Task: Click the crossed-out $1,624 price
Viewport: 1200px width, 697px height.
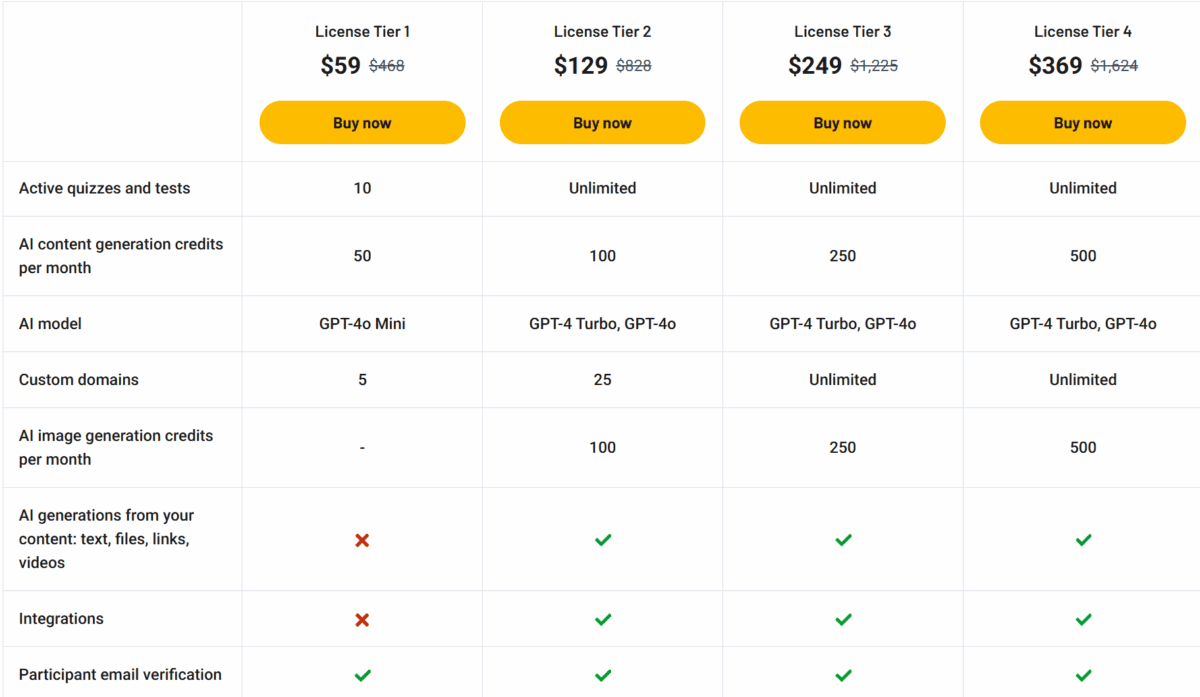Action: 1114,66
